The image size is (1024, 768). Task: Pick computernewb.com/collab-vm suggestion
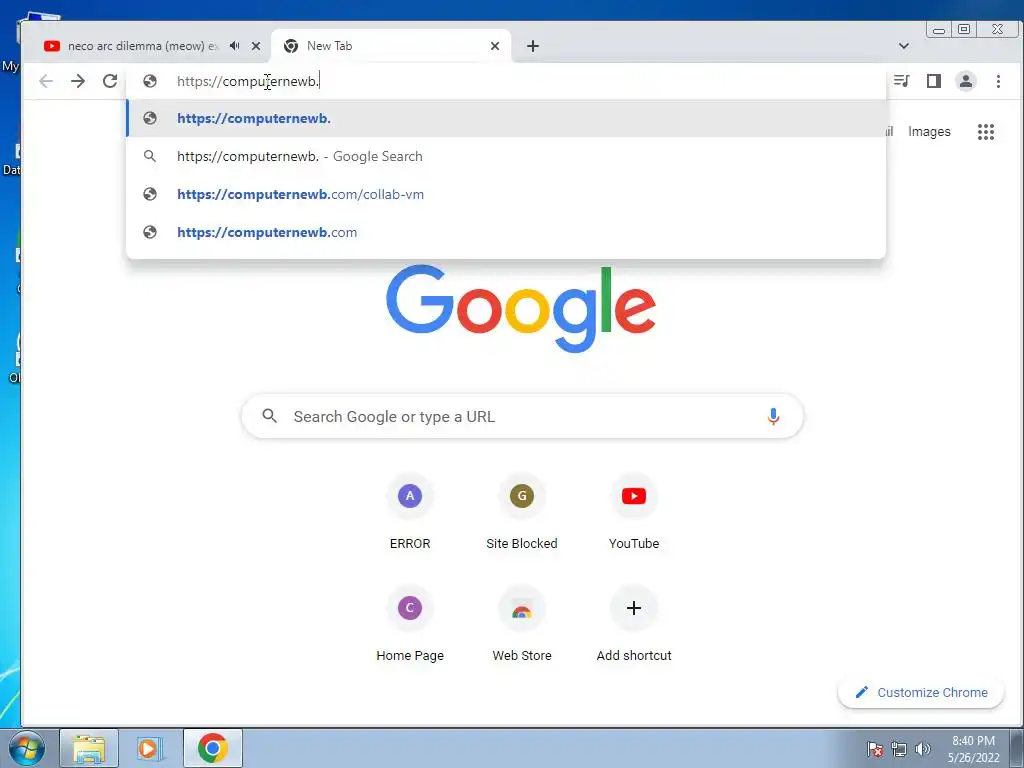506,194
